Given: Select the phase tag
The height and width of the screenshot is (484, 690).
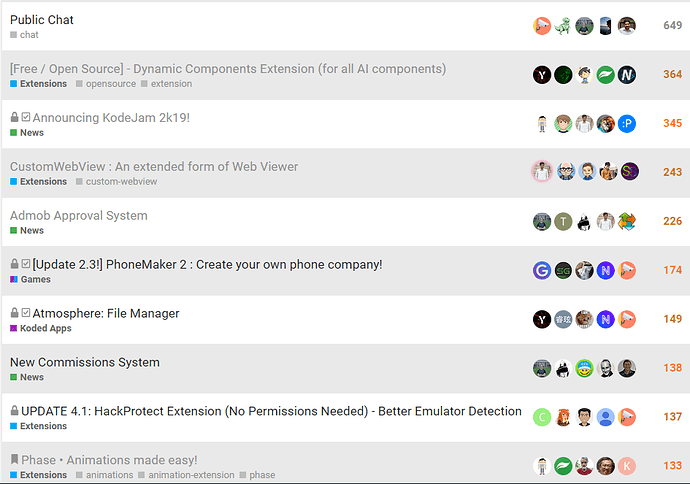Looking at the screenshot, I should [258, 475].
